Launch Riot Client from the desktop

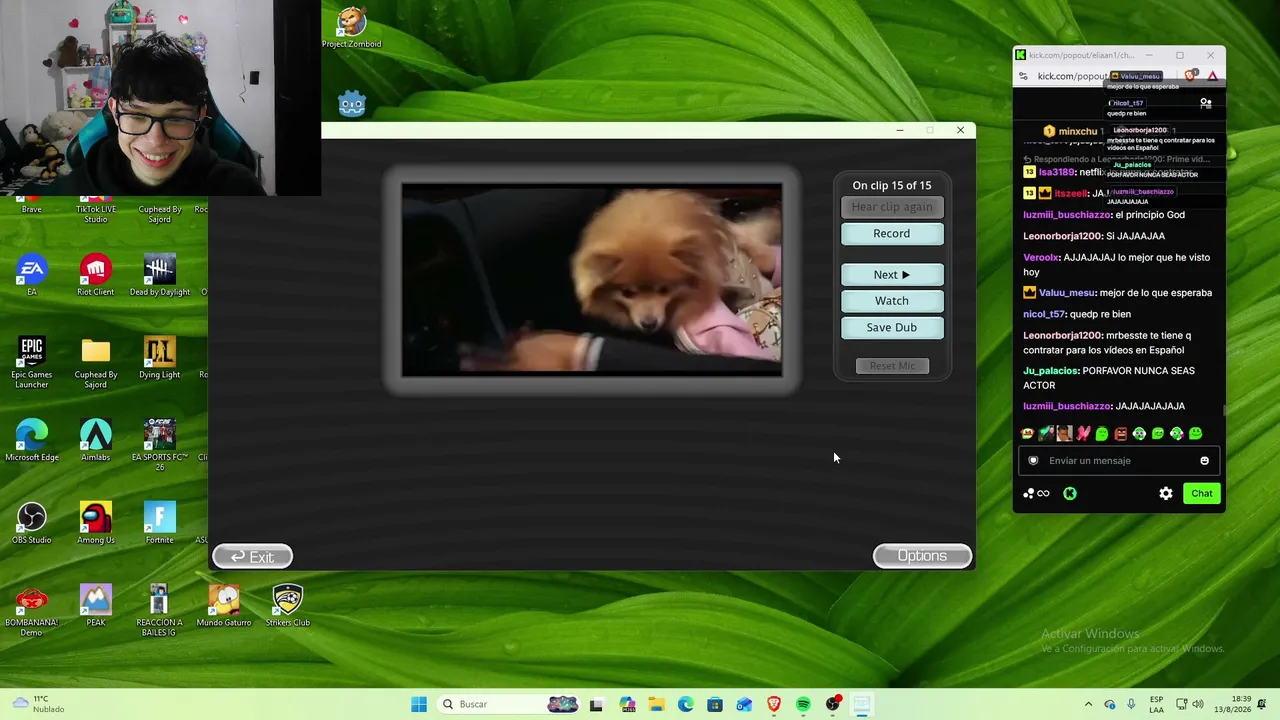tap(96, 275)
